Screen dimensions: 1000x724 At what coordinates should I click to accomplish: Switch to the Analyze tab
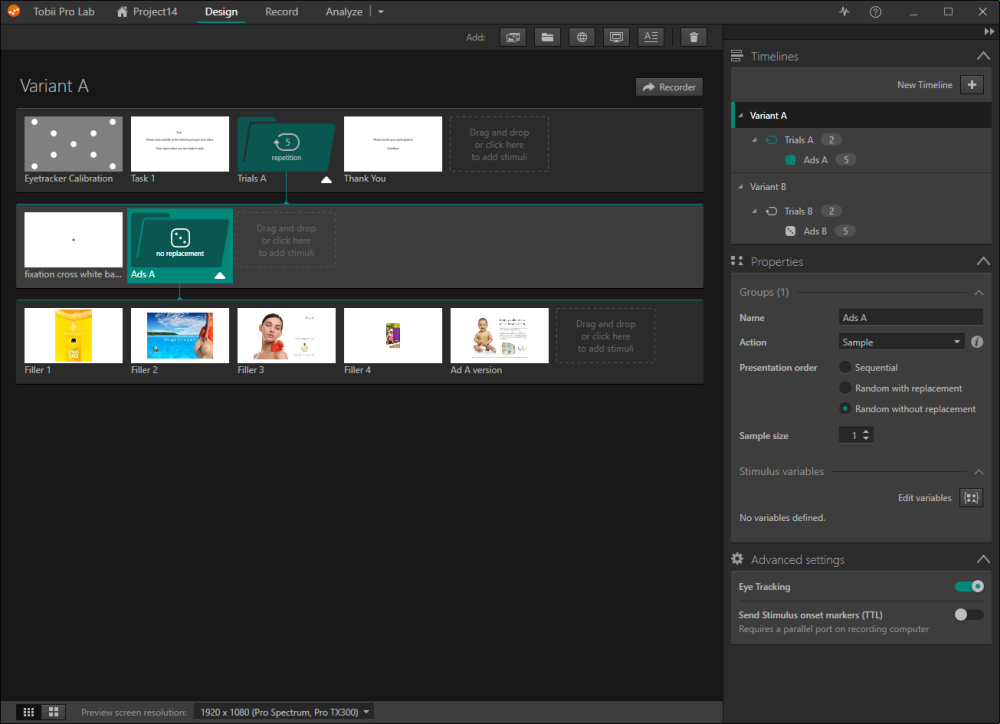tap(344, 11)
